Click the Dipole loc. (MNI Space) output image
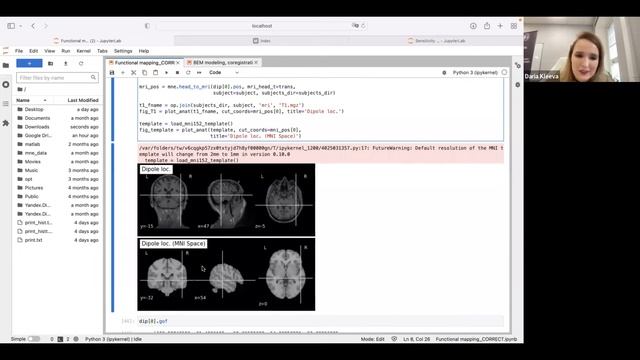Viewport: 640px width, 360px height. (226, 274)
